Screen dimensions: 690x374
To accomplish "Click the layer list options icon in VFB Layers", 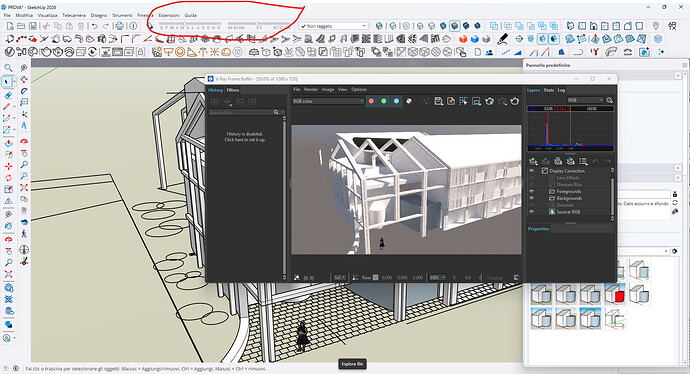I will (584, 161).
